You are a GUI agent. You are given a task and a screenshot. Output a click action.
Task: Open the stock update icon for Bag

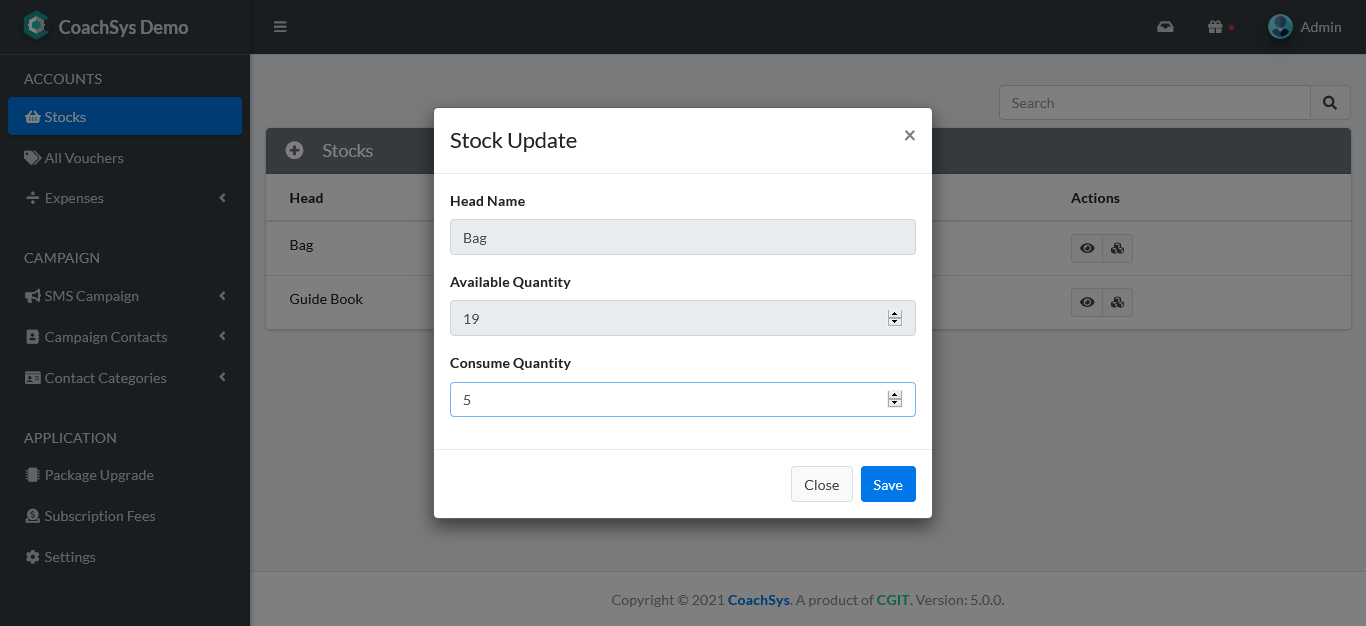point(1118,248)
